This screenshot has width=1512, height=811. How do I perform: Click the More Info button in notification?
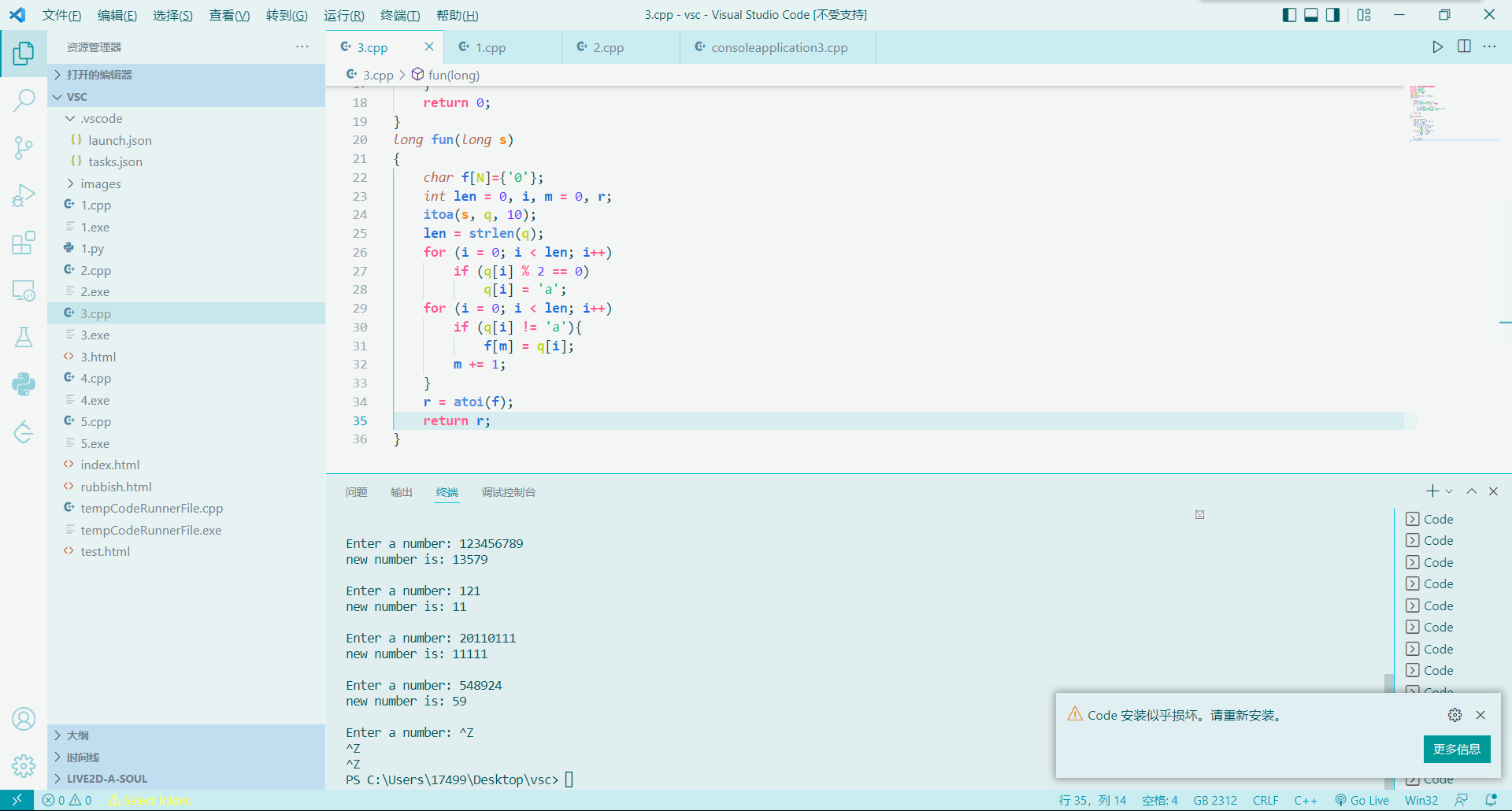(x=1456, y=749)
